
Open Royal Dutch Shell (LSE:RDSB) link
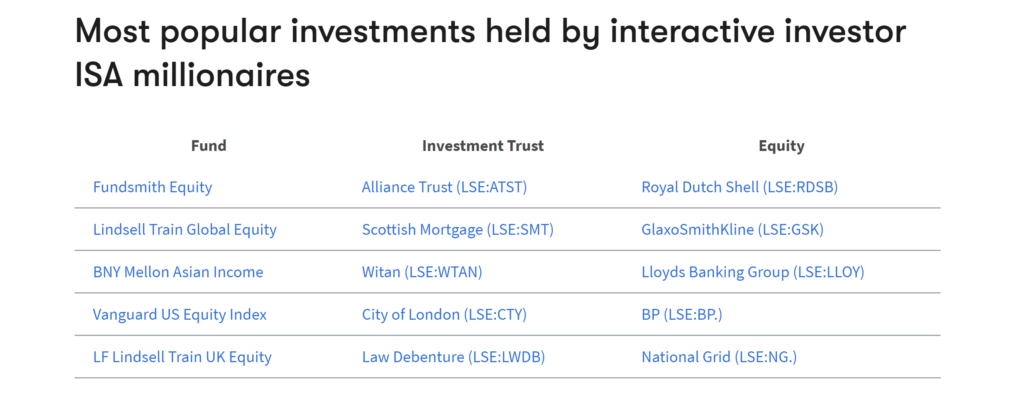click(x=739, y=187)
